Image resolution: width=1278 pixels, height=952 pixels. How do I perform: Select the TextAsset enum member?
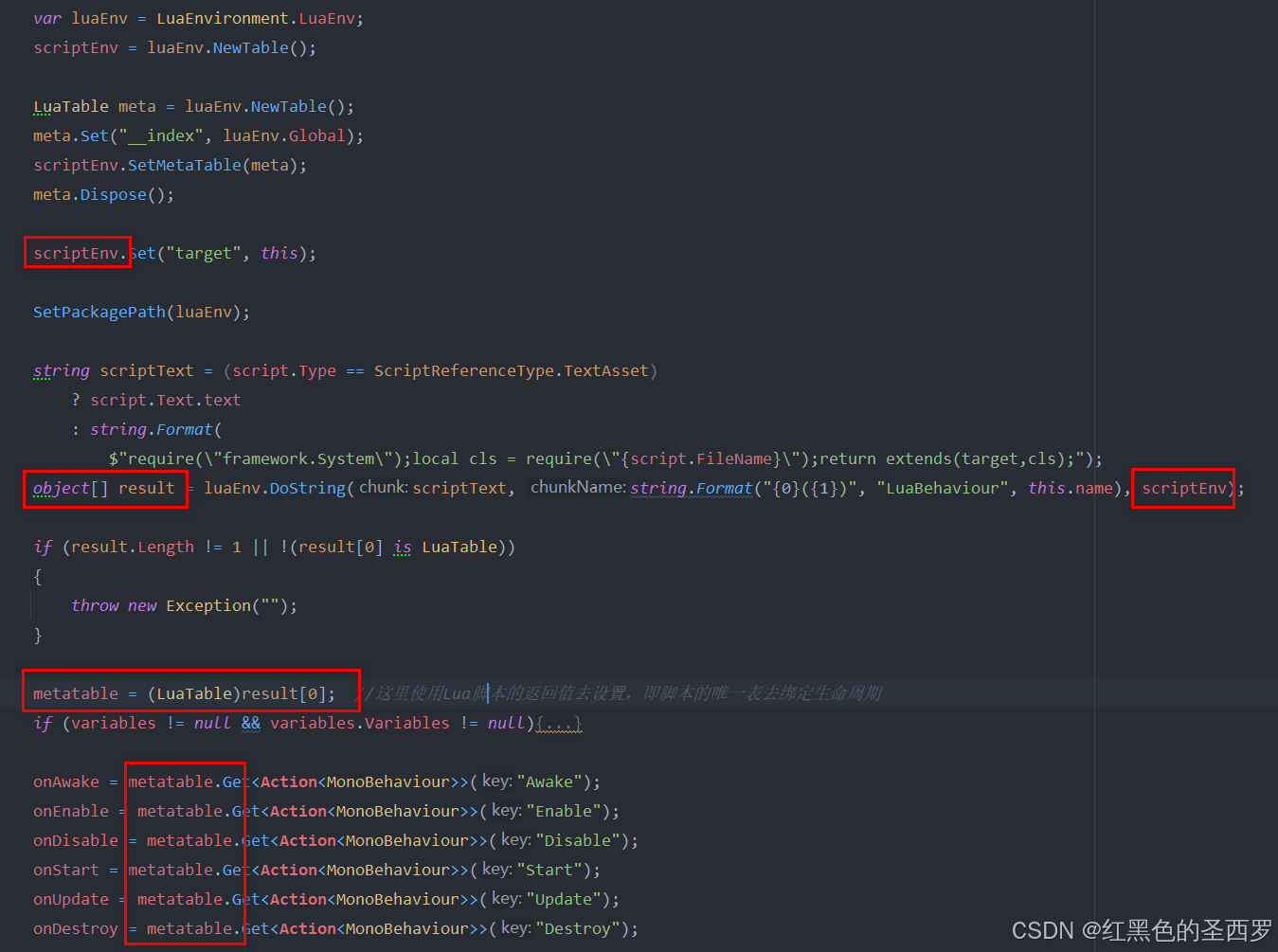coord(606,371)
